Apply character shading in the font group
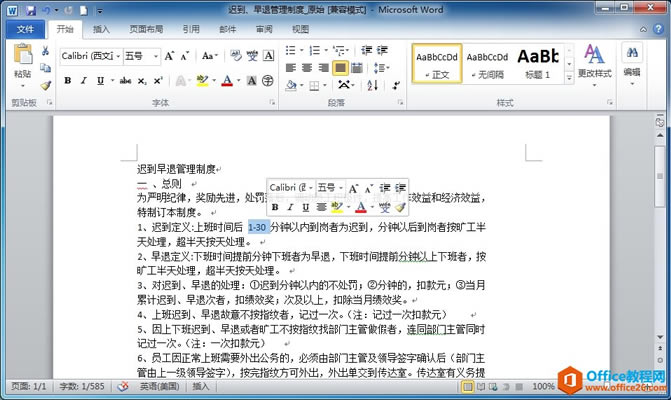671x400 pixels. click(x=252, y=80)
